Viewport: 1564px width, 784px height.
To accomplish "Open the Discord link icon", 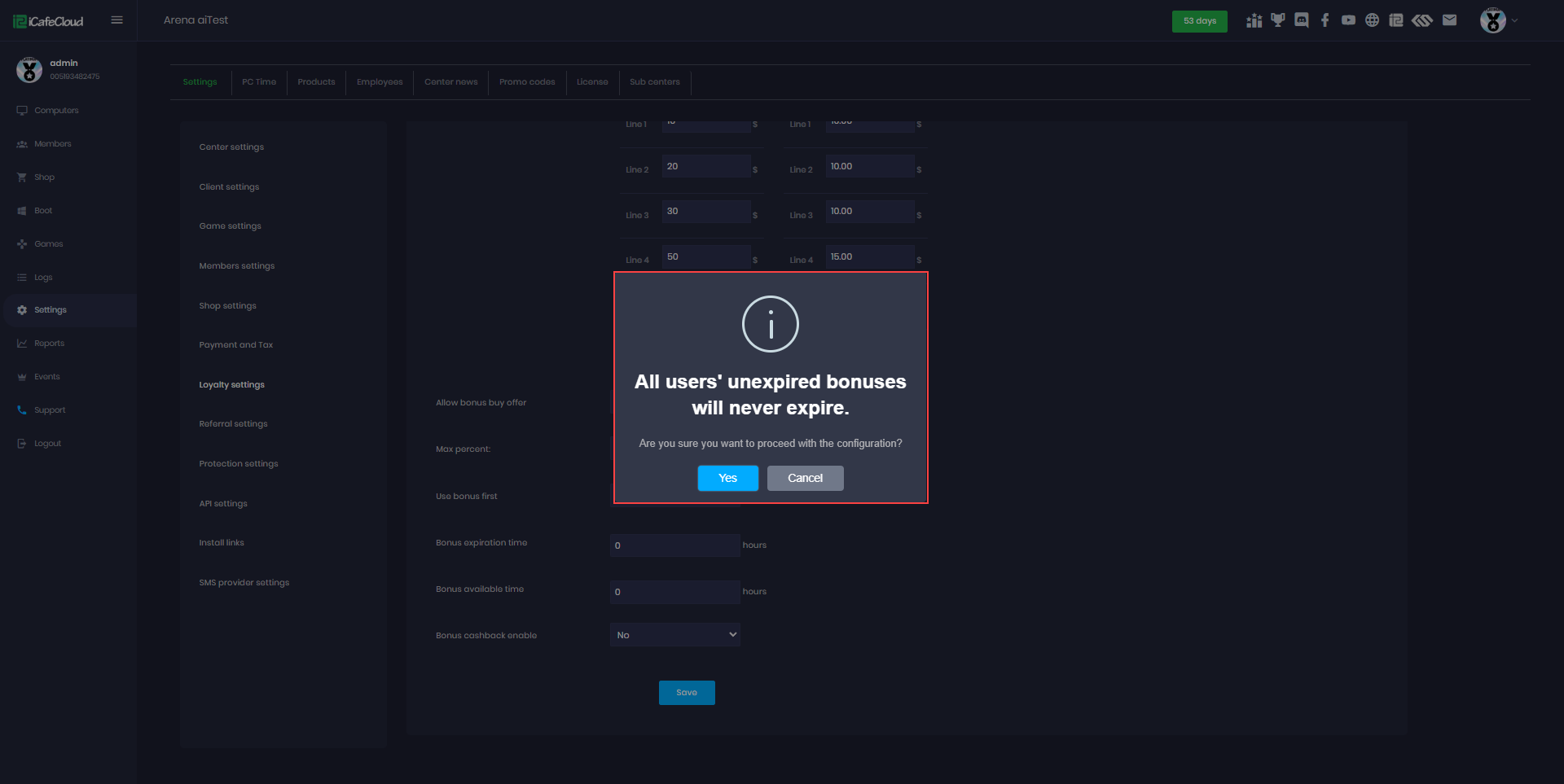I will [1302, 20].
